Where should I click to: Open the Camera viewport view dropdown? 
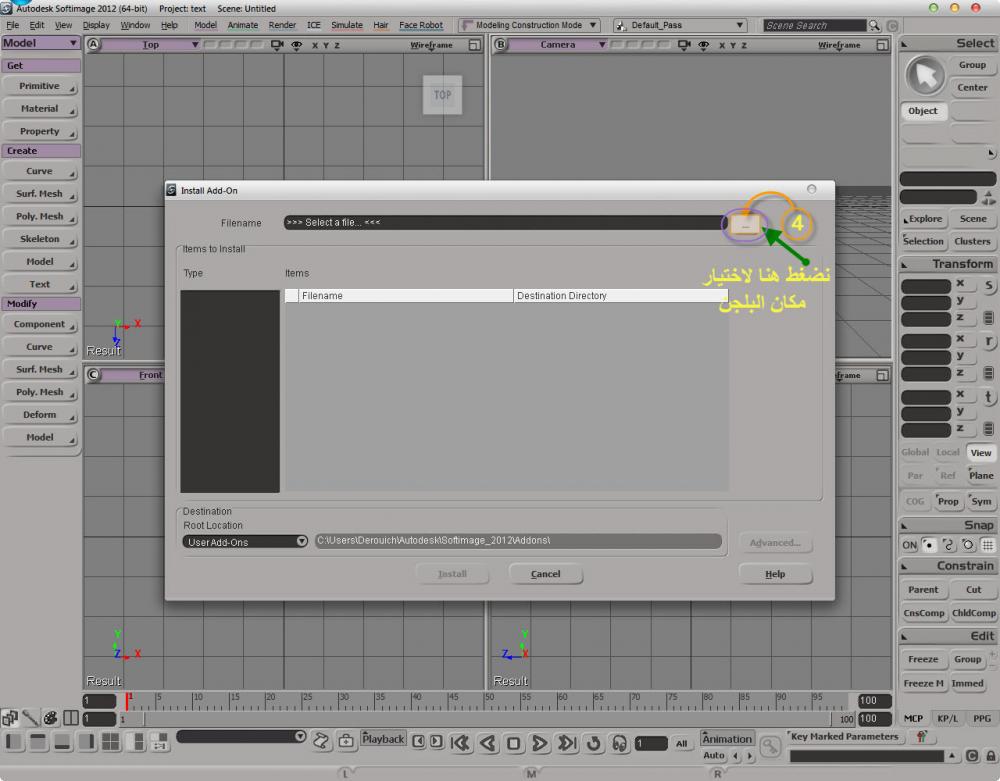558,45
